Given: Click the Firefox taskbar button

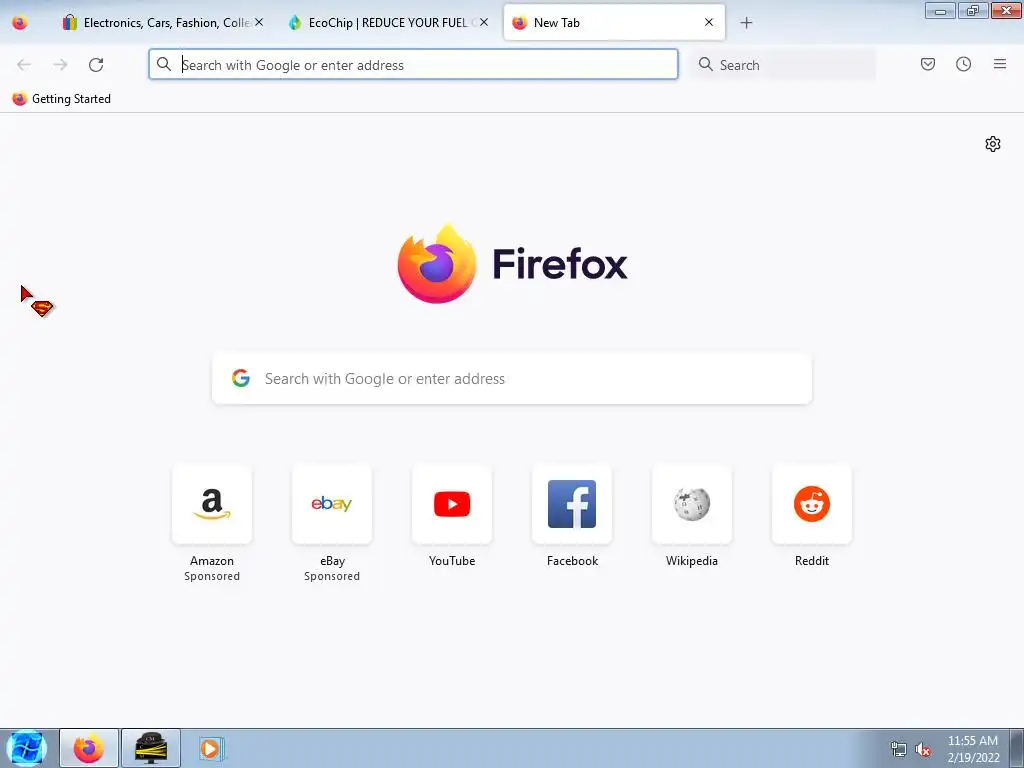Looking at the screenshot, I should pyautogui.click(x=89, y=748).
